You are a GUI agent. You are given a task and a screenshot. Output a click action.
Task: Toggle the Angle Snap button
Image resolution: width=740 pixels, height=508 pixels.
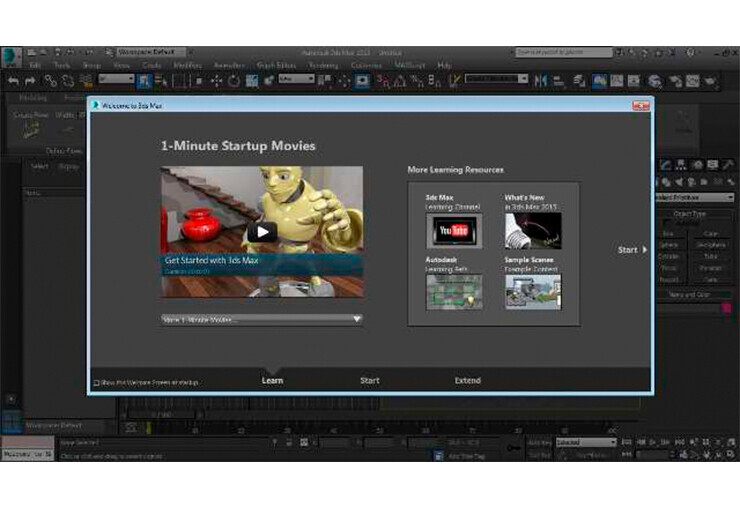(x=400, y=81)
